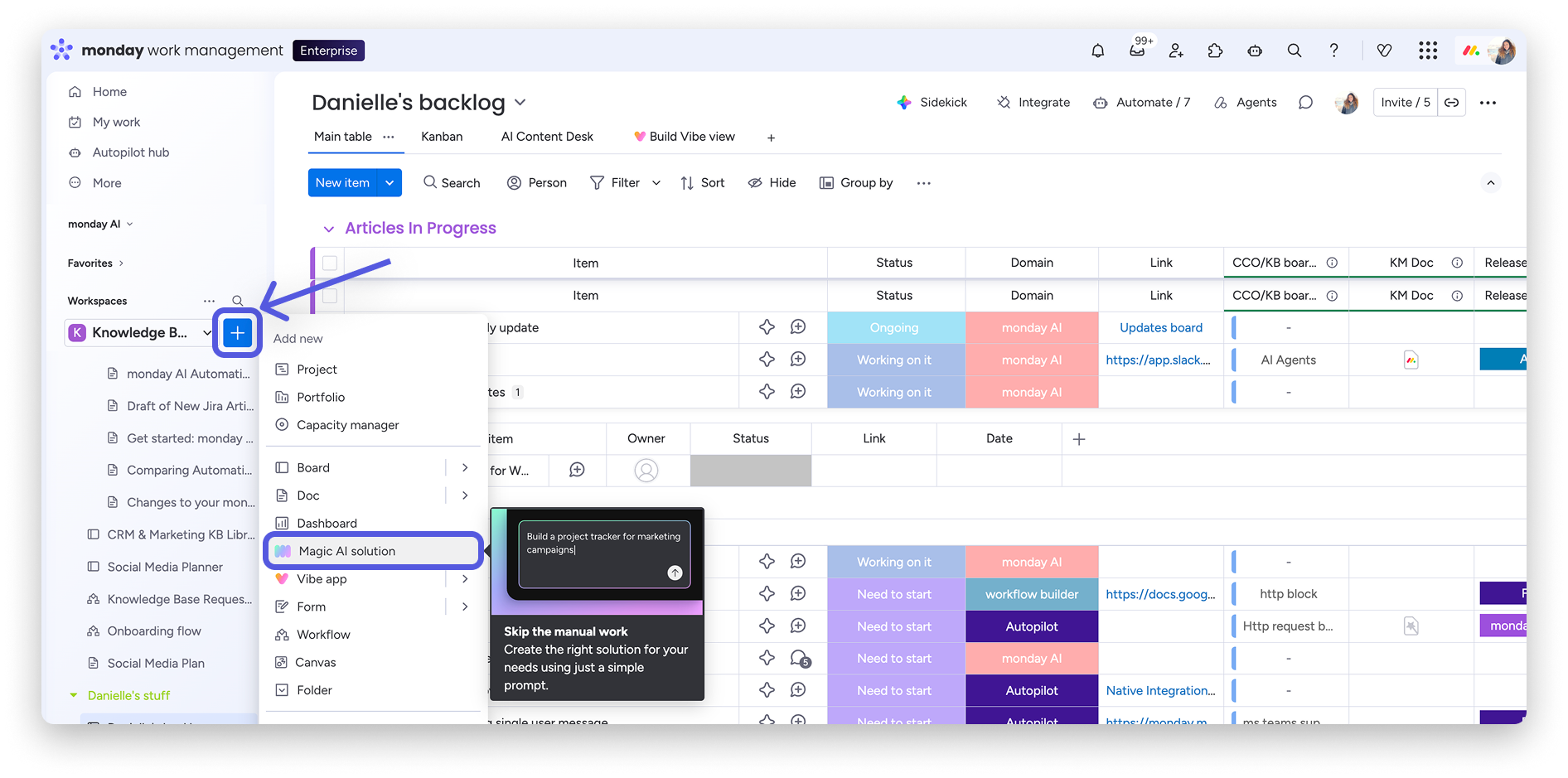Open the New item dropdown arrow
The width and height of the screenshot is (1568, 778).
coord(390,183)
